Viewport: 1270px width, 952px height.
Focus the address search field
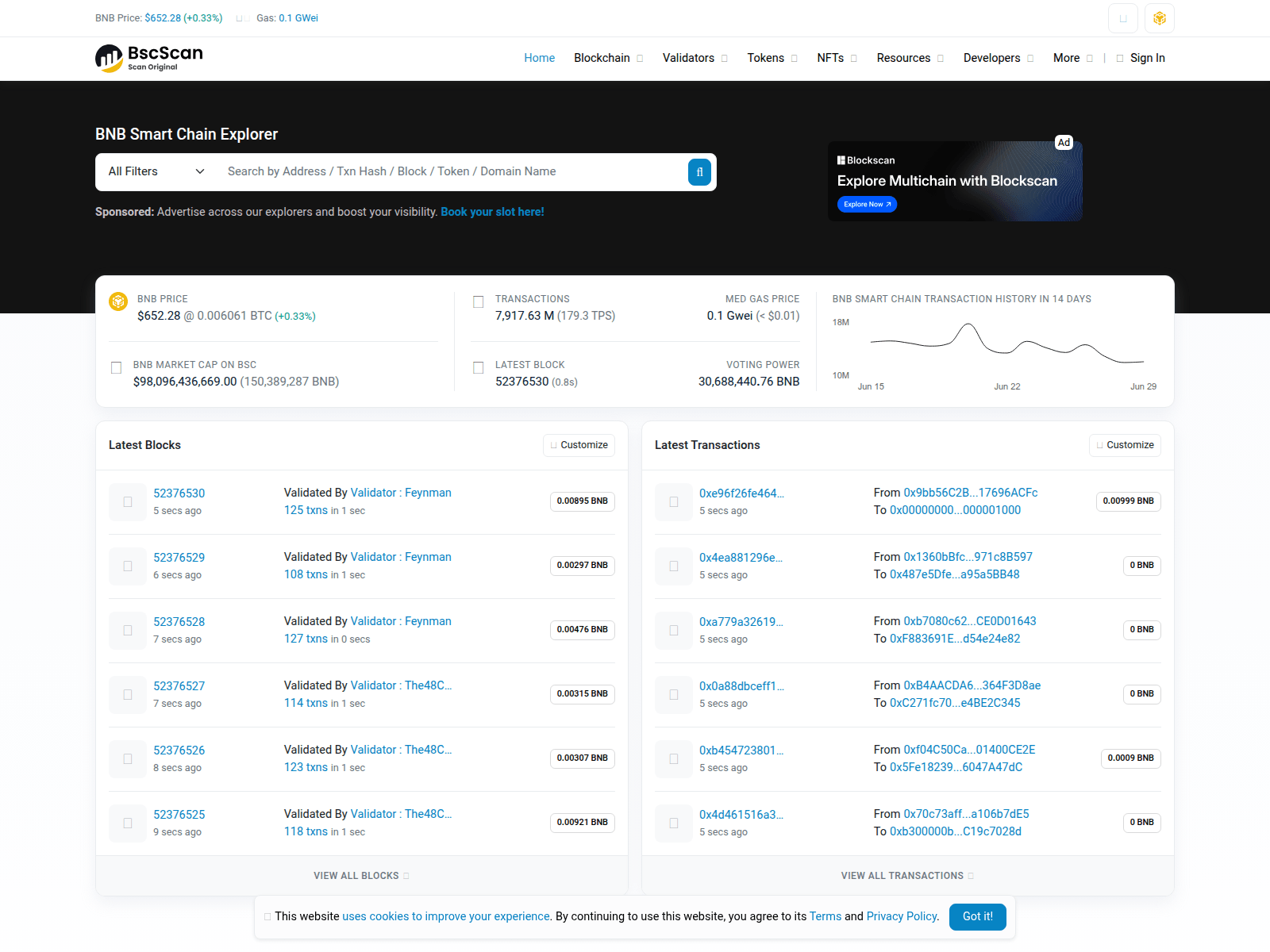tap(452, 171)
